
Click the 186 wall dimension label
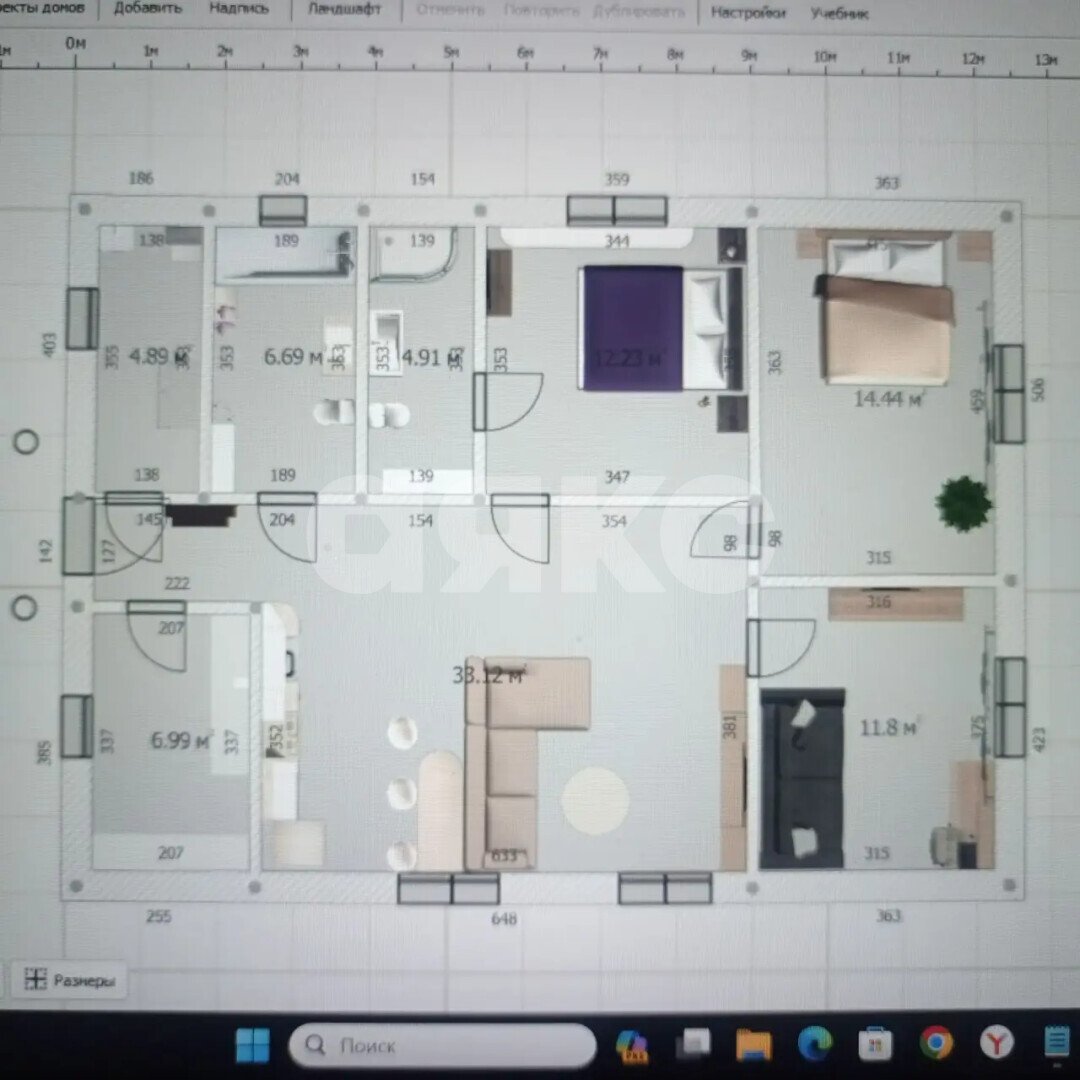click(141, 178)
